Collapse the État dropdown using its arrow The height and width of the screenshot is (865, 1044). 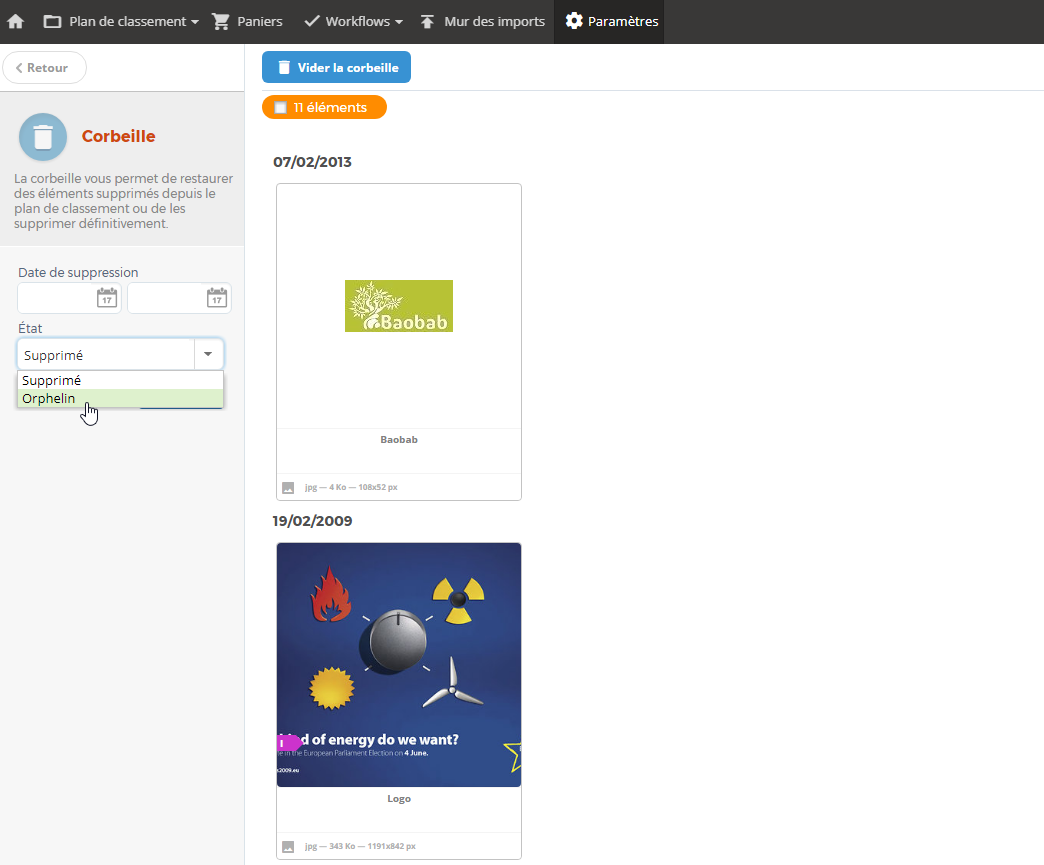pyautogui.click(x=208, y=354)
